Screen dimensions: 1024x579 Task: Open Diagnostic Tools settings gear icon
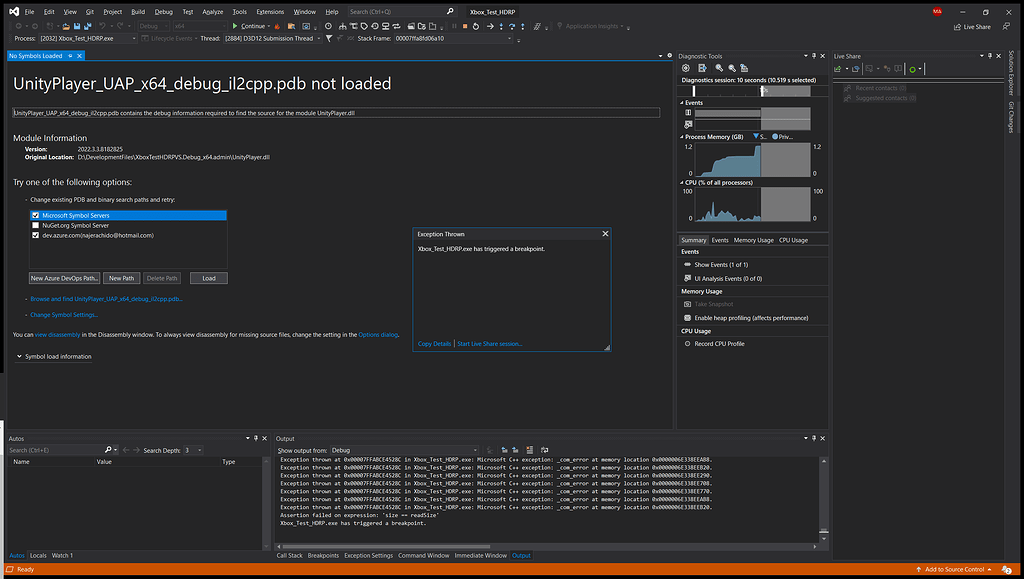pyautogui.click(x=686, y=67)
